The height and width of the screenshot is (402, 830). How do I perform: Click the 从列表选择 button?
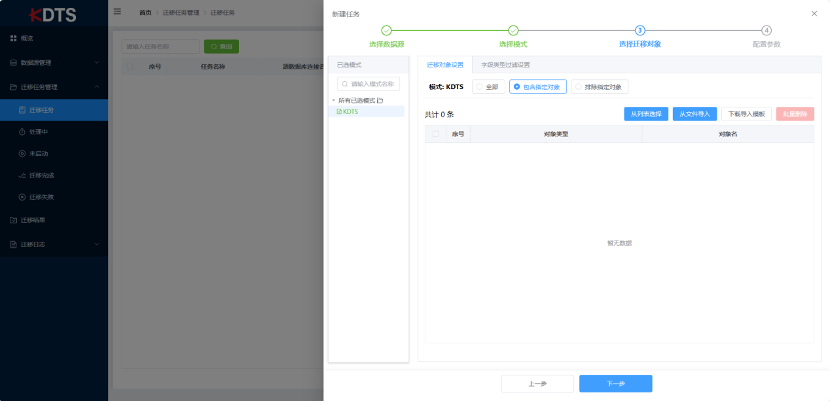(646, 114)
